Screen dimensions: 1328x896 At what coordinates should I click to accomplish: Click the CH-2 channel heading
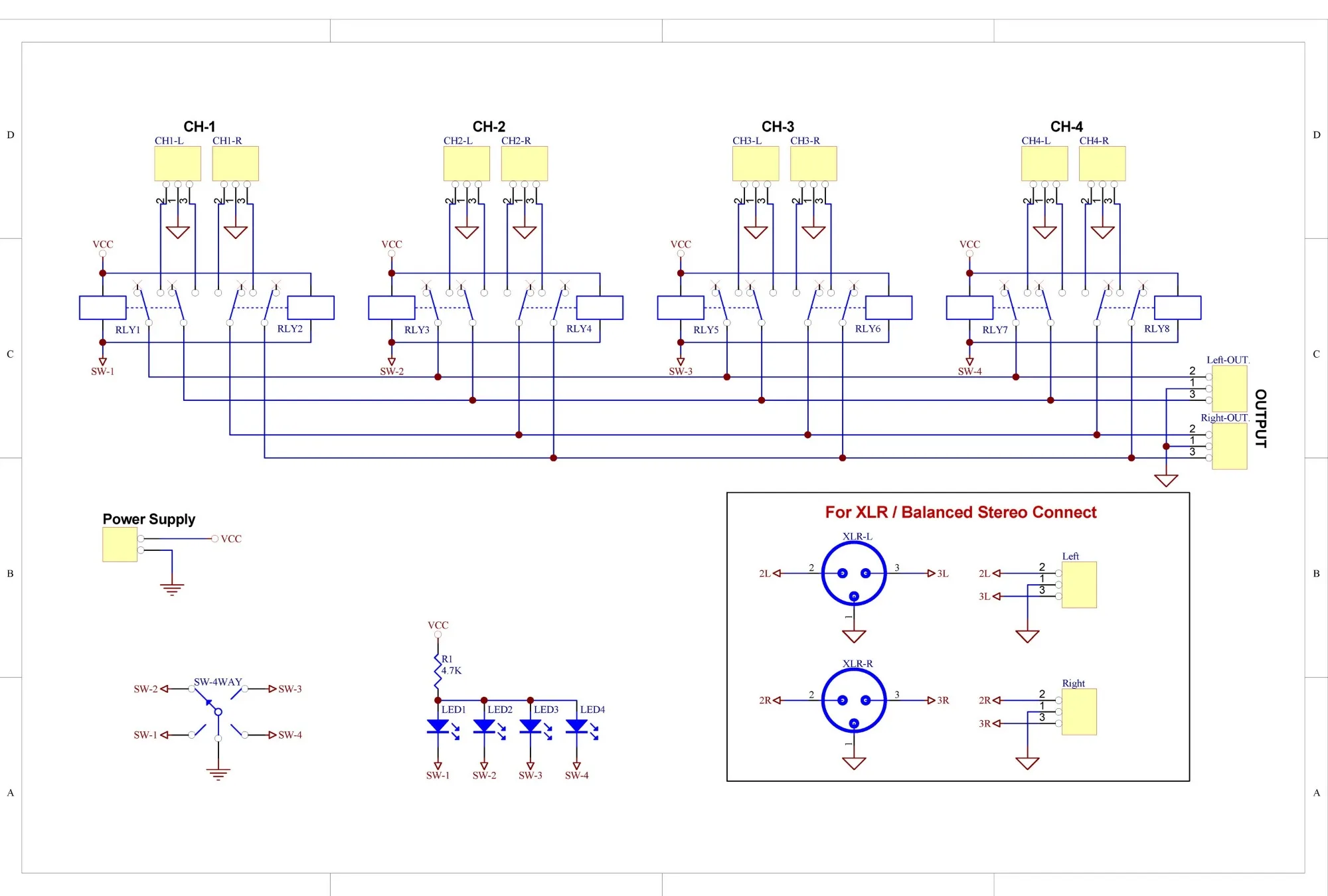coord(489,126)
